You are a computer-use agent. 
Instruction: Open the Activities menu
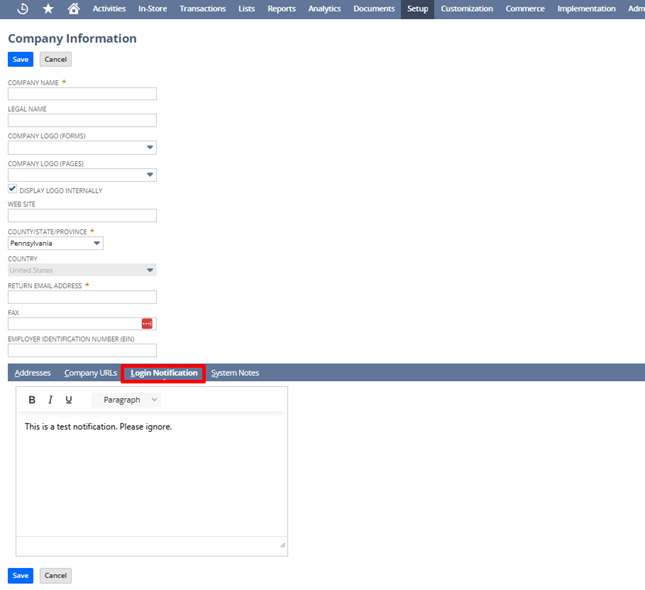tap(109, 9)
